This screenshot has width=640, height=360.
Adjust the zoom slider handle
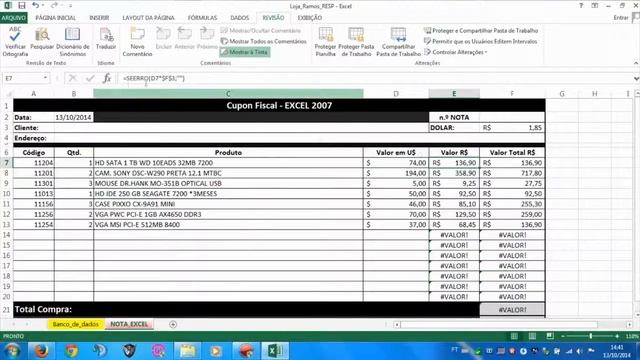click(x=590, y=336)
